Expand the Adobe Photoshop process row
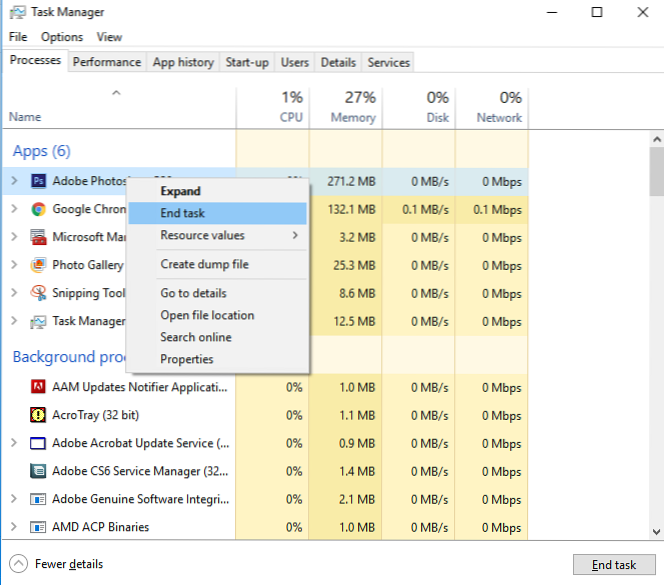This screenshot has height=586, width=664. tap(14, 181)
